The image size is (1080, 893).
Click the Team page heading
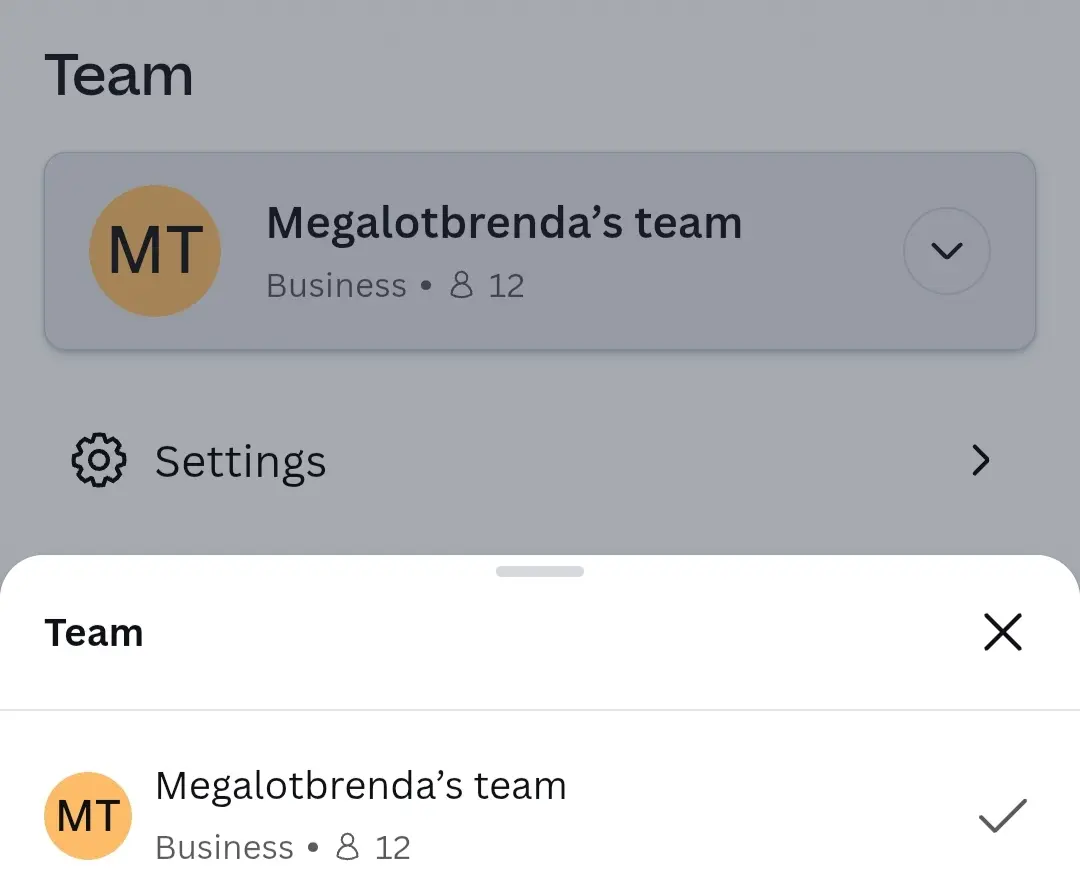[118, 75]
